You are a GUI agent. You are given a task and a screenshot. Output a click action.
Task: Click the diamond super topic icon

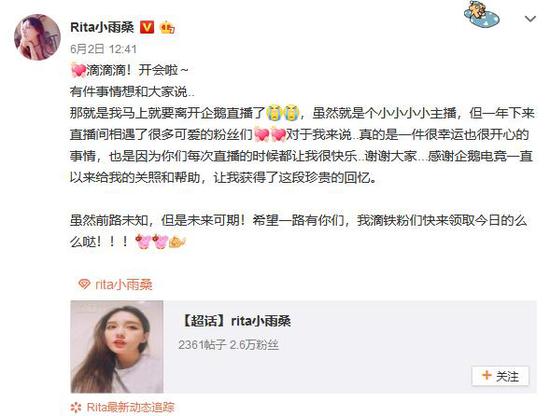tap(84, 284)
